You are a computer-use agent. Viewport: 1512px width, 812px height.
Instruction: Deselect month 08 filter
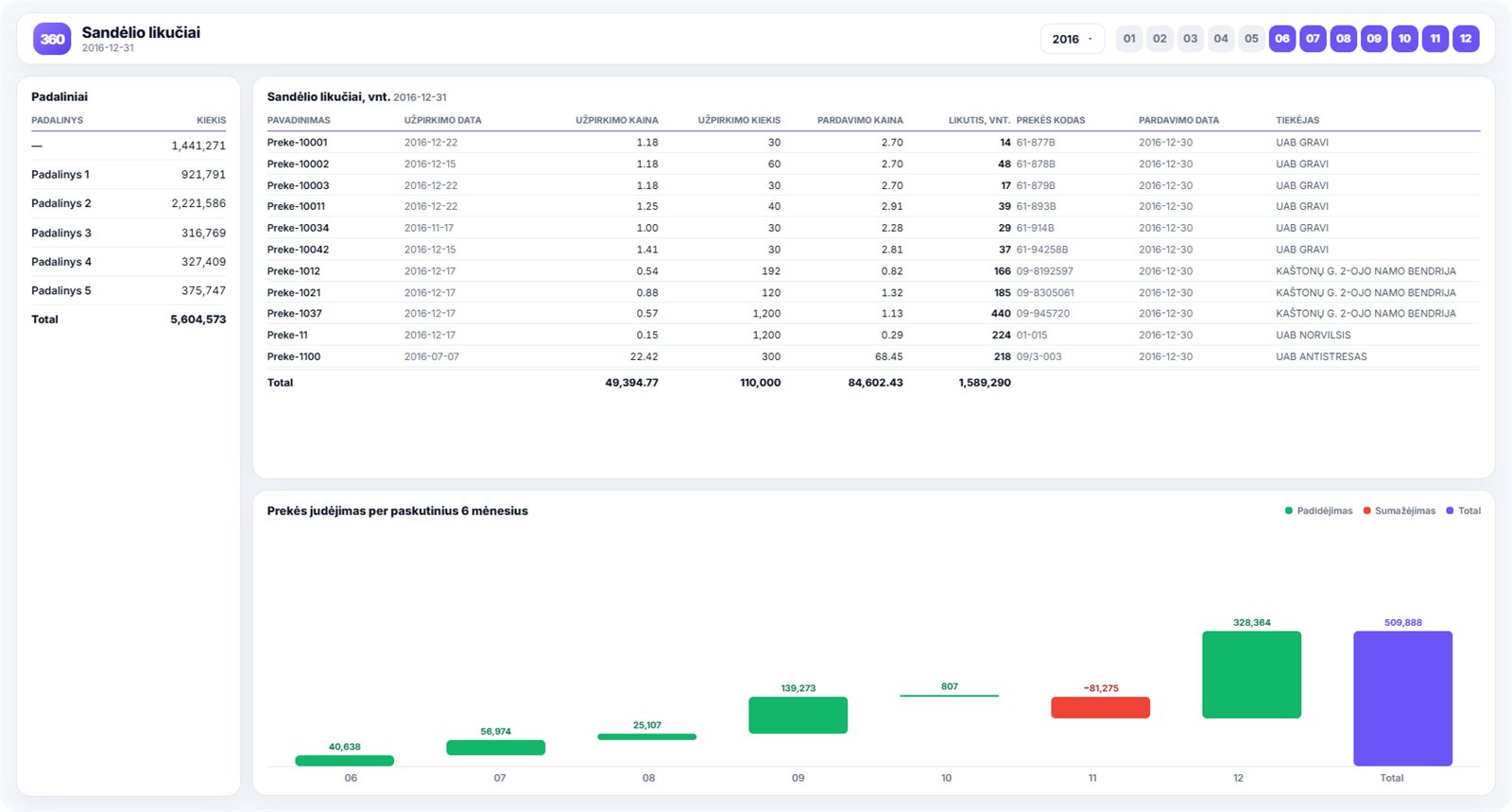1344,39
